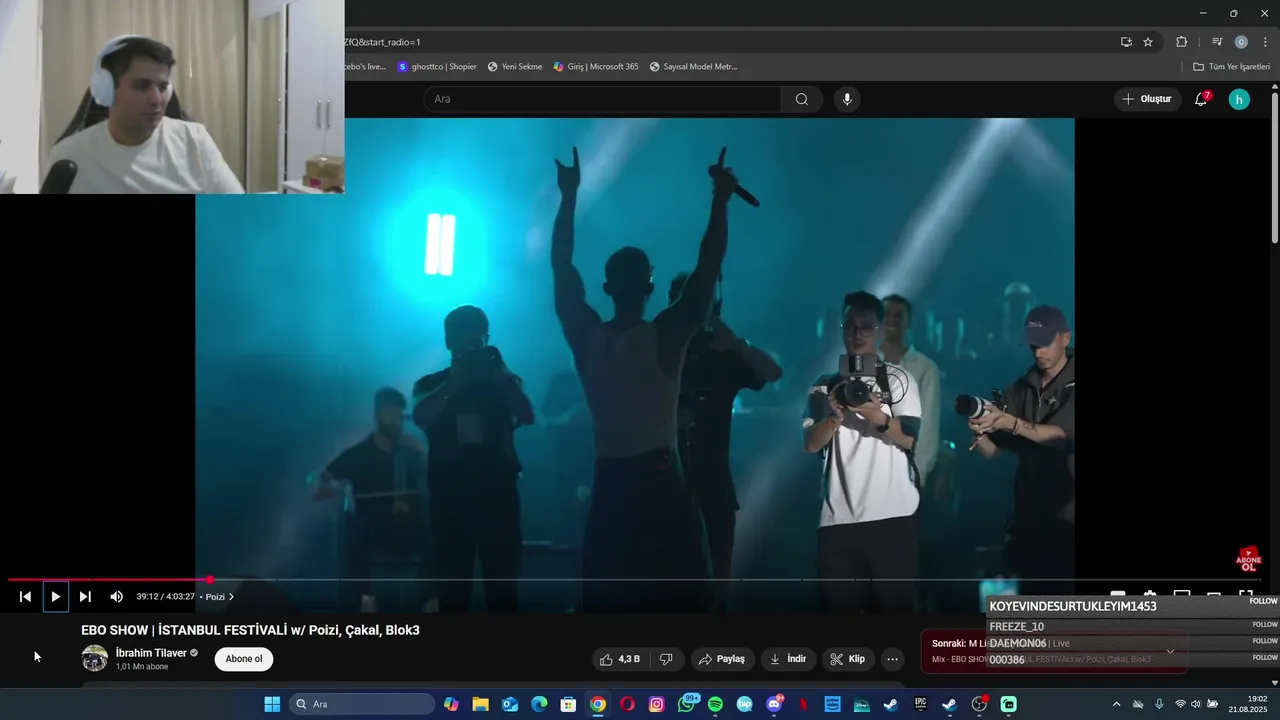
Task: Click the system tray microphone icon
Action: tap(1159, 704)
